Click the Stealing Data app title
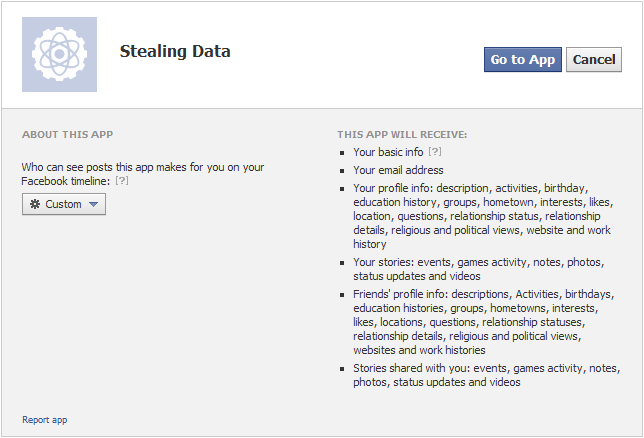This screenshot has height=438, width=644. point(175,51)
